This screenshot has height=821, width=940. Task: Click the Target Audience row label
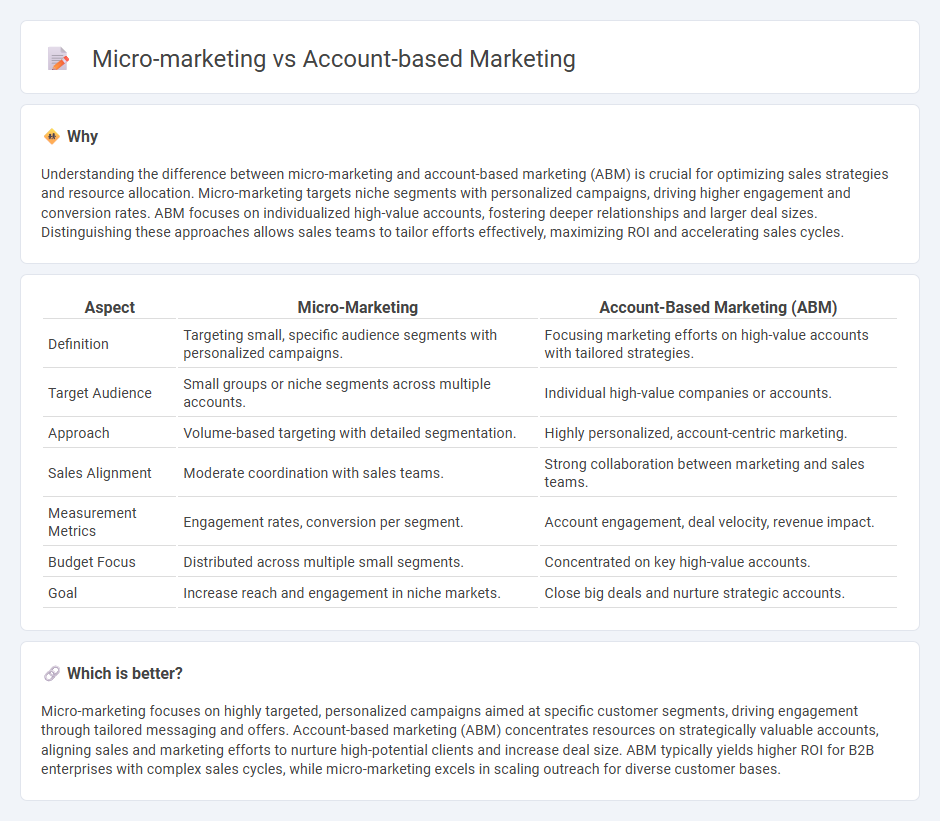[100, 393]
